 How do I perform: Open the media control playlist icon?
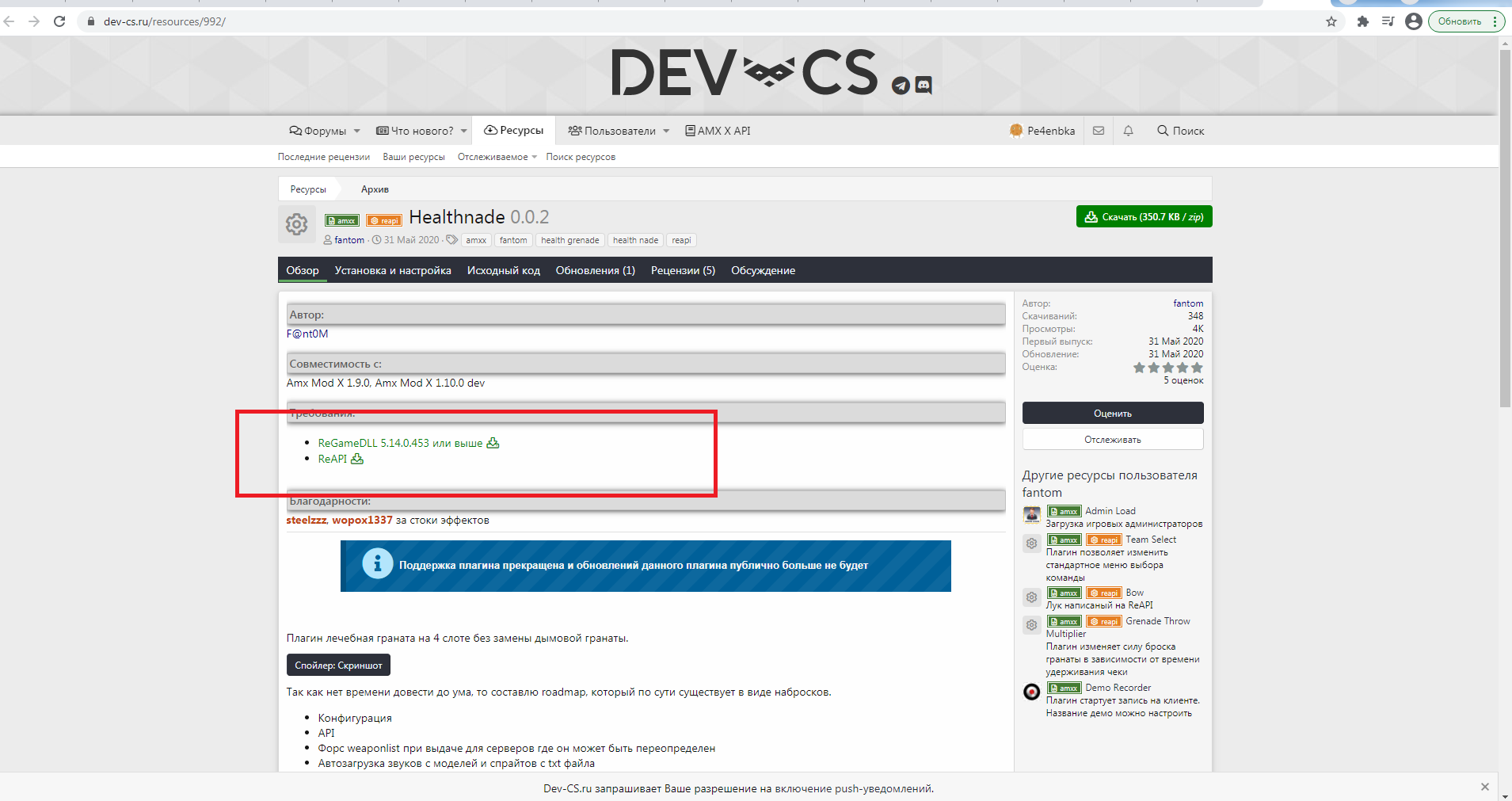click(1388, 21)
